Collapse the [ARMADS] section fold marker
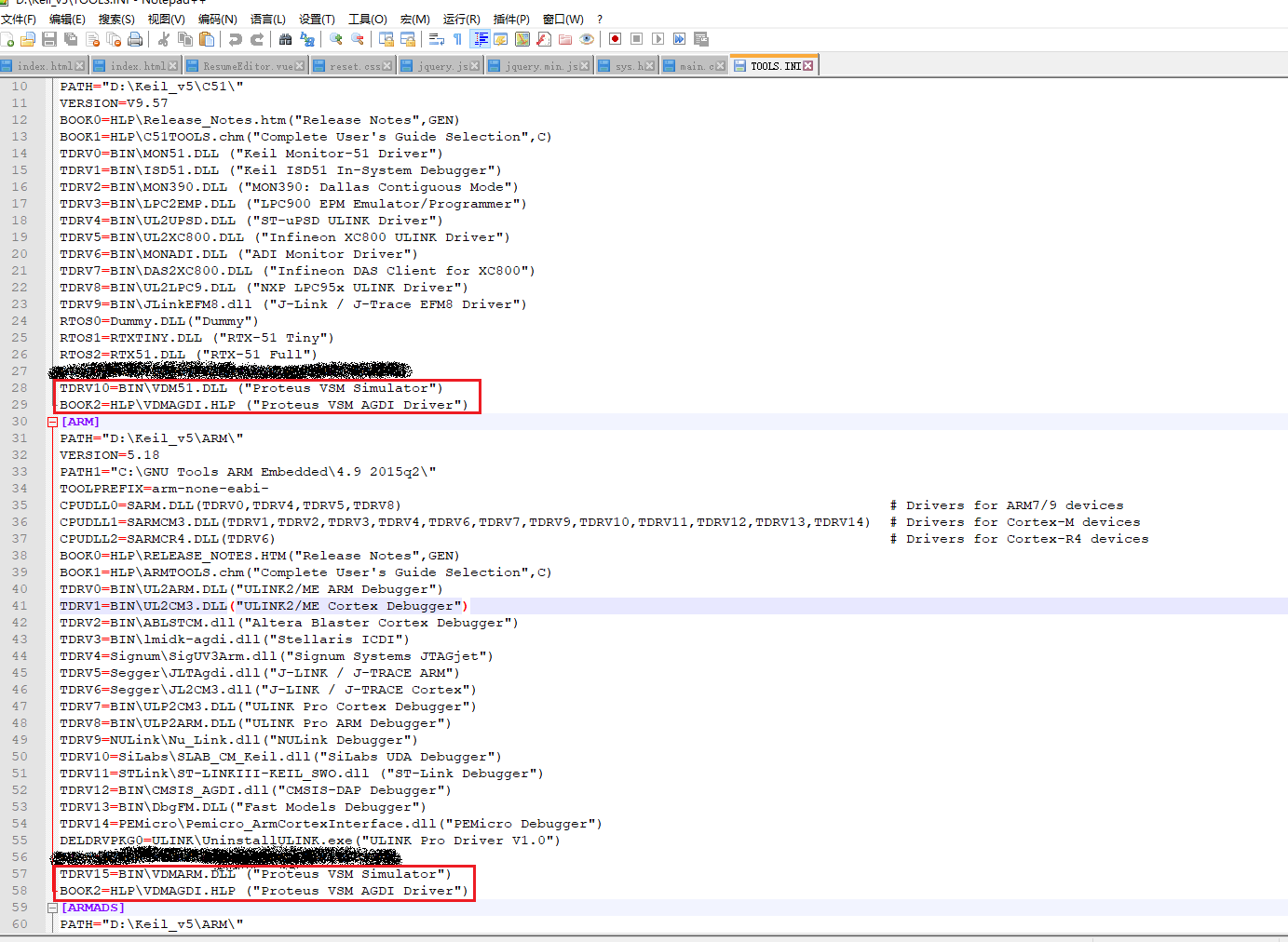Viewport: 1288px width, 942px height. coord(53,908)
